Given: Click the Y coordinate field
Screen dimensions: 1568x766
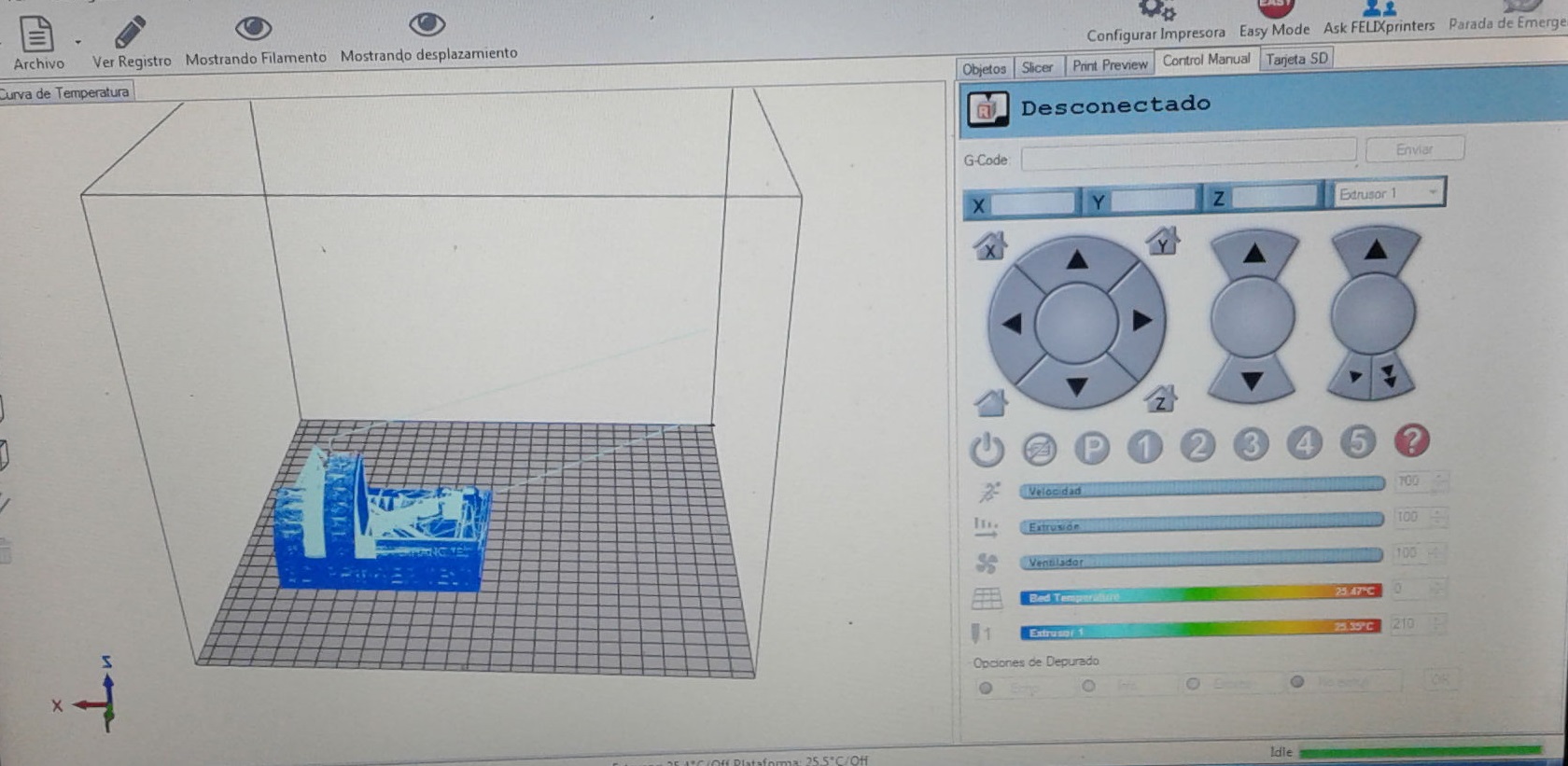Looking at the screenshot, I should tap(1153, 200).
